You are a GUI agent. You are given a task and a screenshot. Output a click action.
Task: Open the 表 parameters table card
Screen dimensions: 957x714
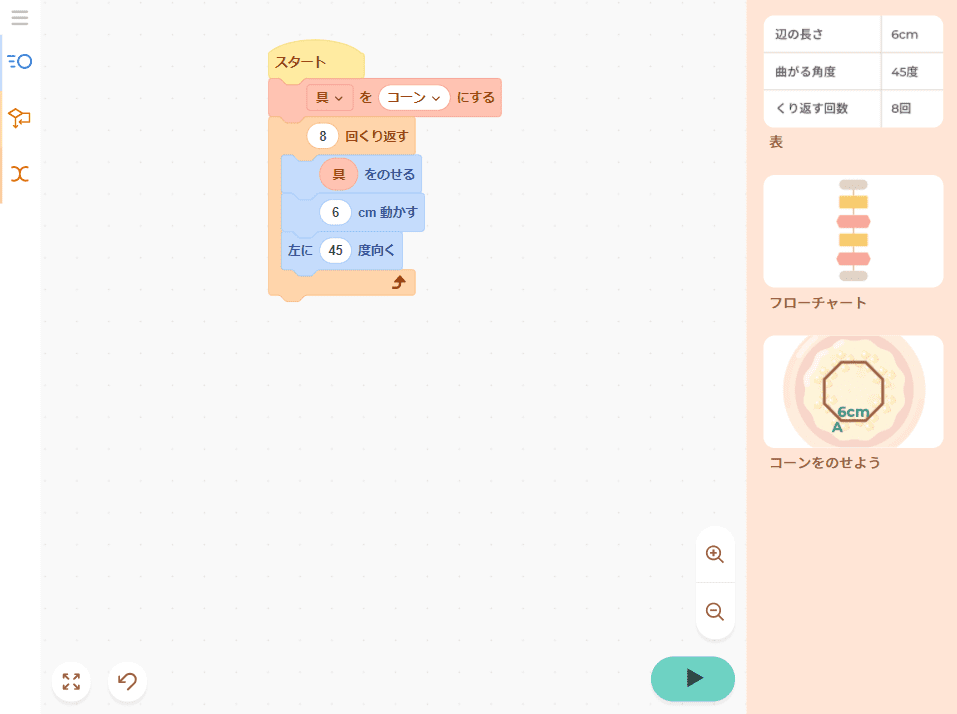(853, 71)
